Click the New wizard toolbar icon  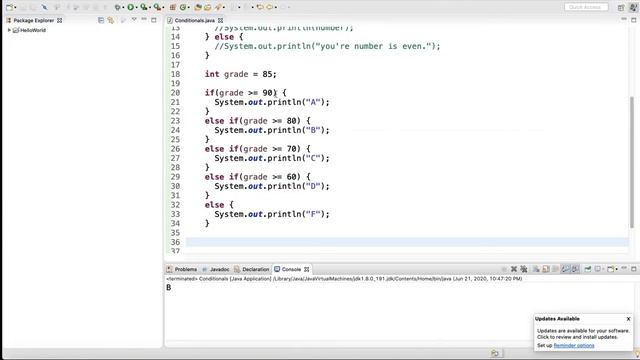point(9,7)
